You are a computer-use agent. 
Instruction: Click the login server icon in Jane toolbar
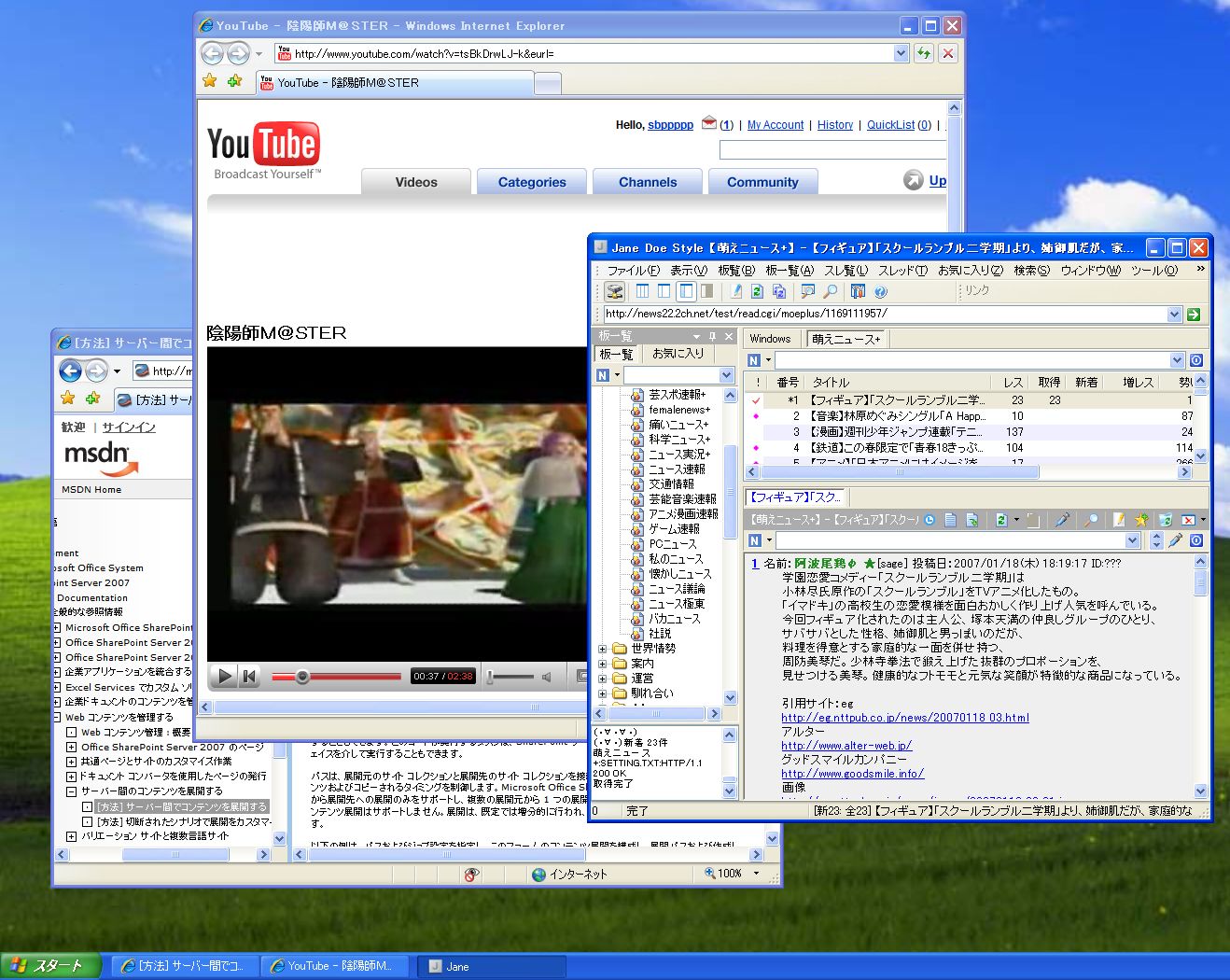click(x=613, y=291)
